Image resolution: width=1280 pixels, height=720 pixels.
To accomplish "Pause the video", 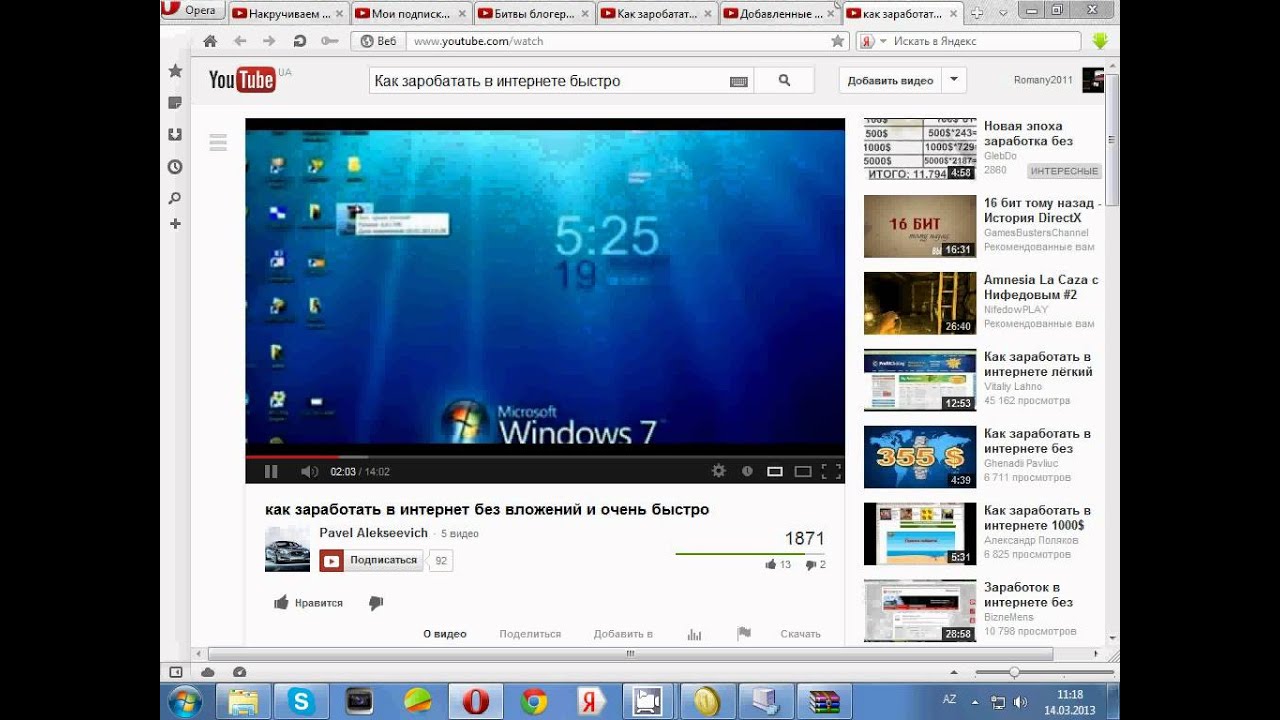I will pyautogui.click(x=271, y=471).
